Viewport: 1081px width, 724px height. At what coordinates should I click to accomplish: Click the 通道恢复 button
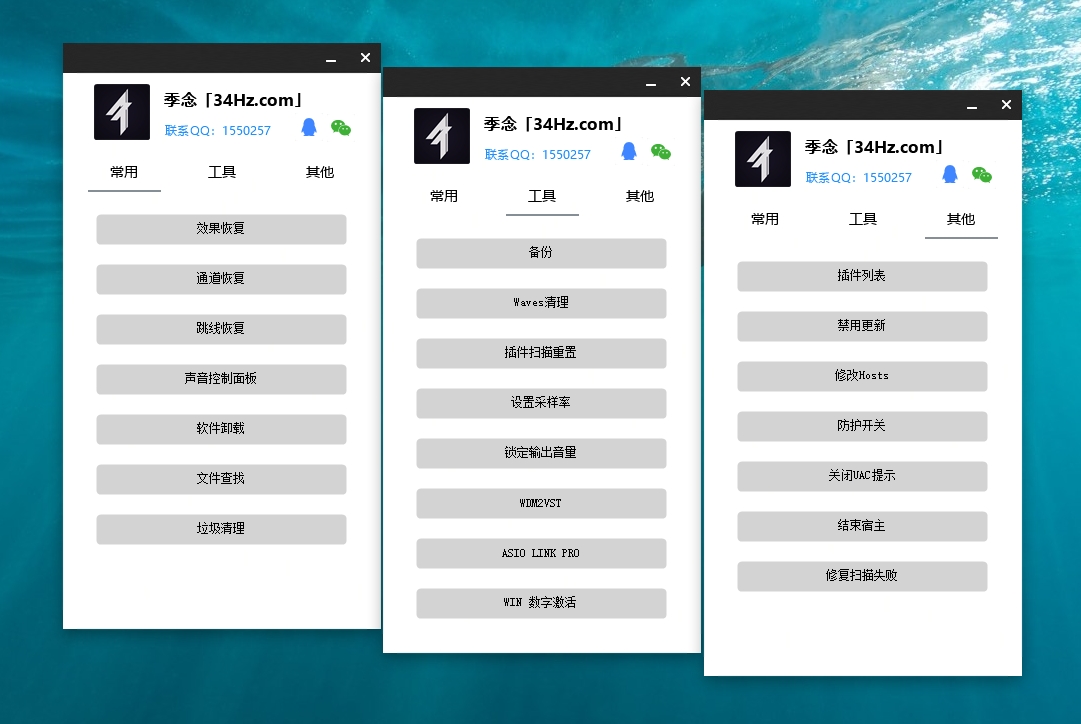221,279
